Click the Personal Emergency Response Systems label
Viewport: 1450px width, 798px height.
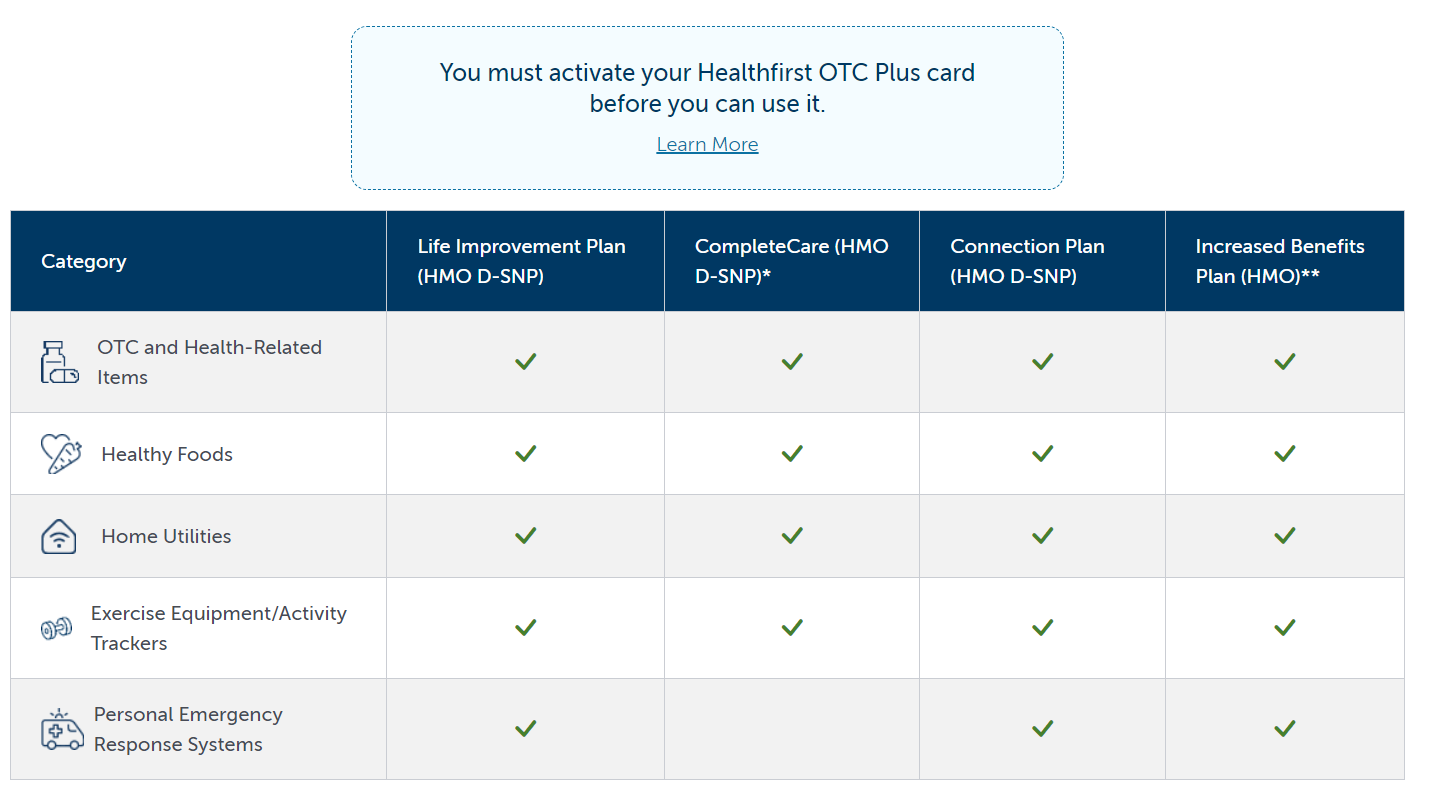[x=188, y=729]
